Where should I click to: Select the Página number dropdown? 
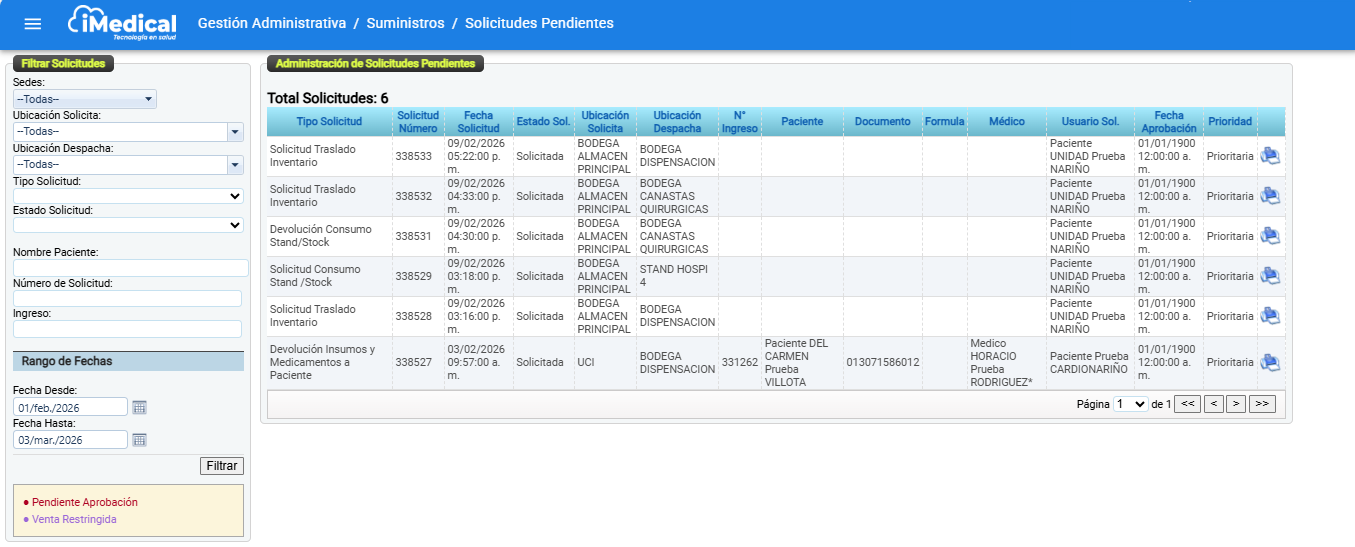click(1131, 404)
